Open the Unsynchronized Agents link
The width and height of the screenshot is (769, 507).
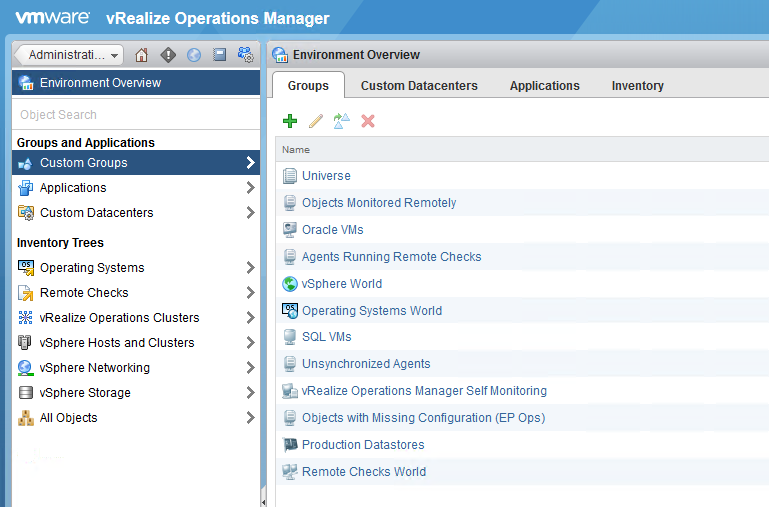366,364
